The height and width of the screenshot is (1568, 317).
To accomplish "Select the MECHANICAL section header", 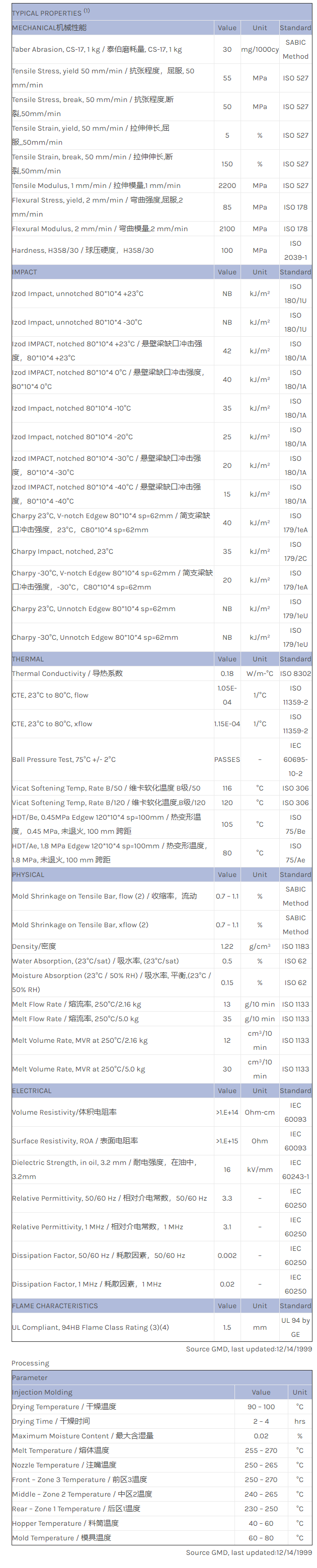I will pos(49,28).
